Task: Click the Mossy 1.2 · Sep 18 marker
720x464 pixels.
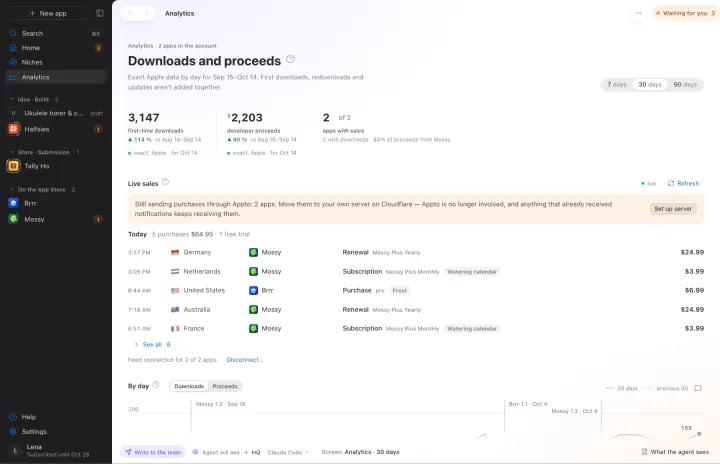Action: coord(220,404)
